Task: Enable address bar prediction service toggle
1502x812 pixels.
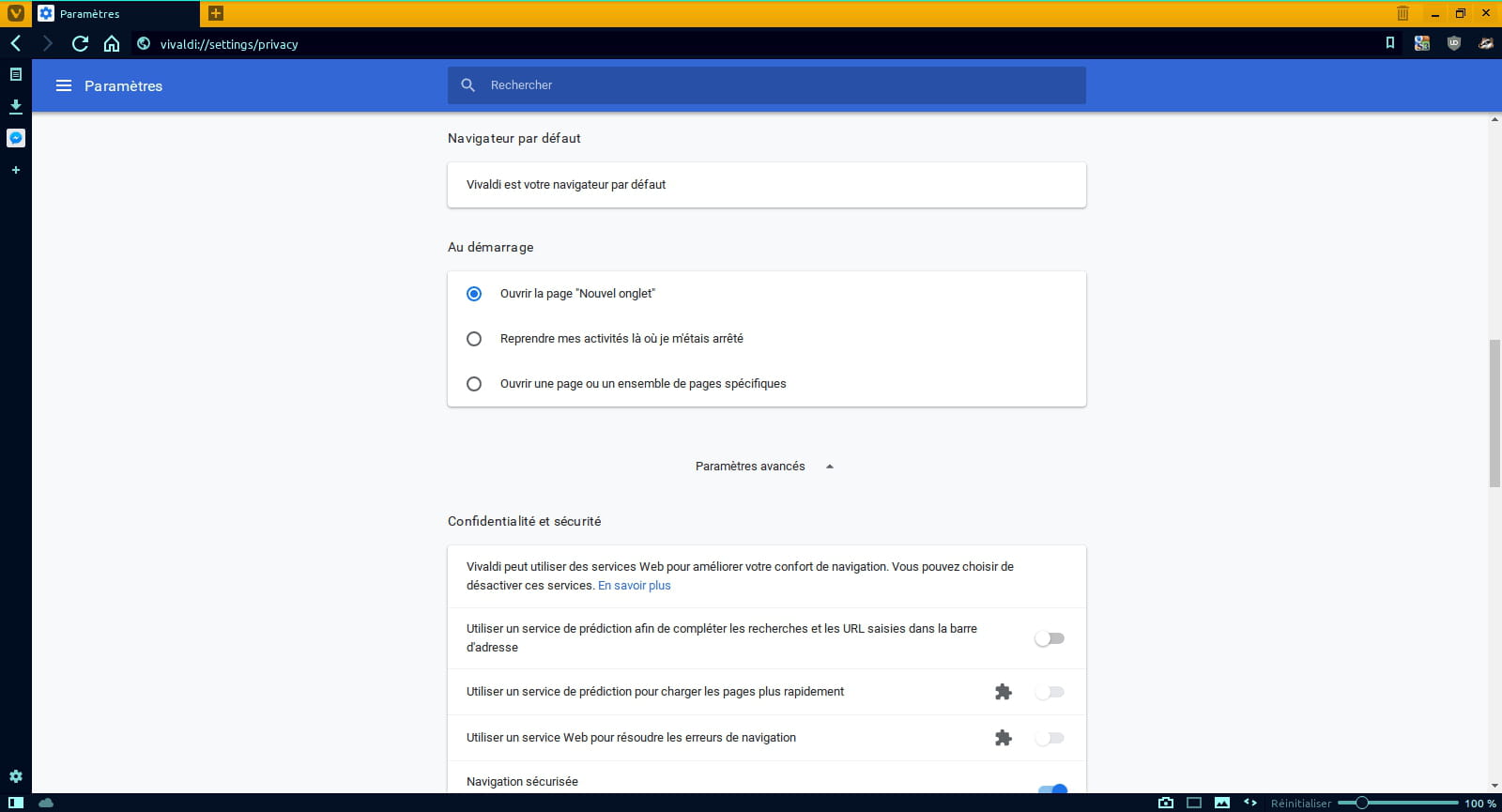Action: click(x=1050, y=638)
